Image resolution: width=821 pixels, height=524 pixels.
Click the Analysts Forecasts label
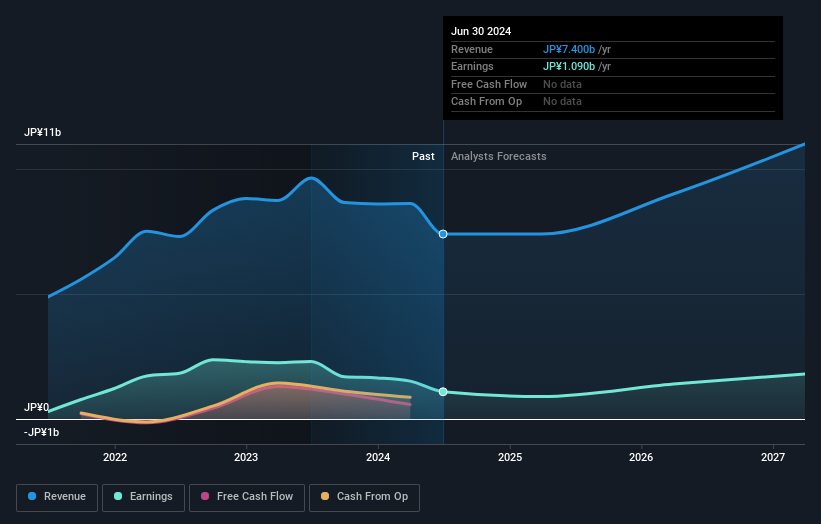pyautogui.click(x=498, y=156)
